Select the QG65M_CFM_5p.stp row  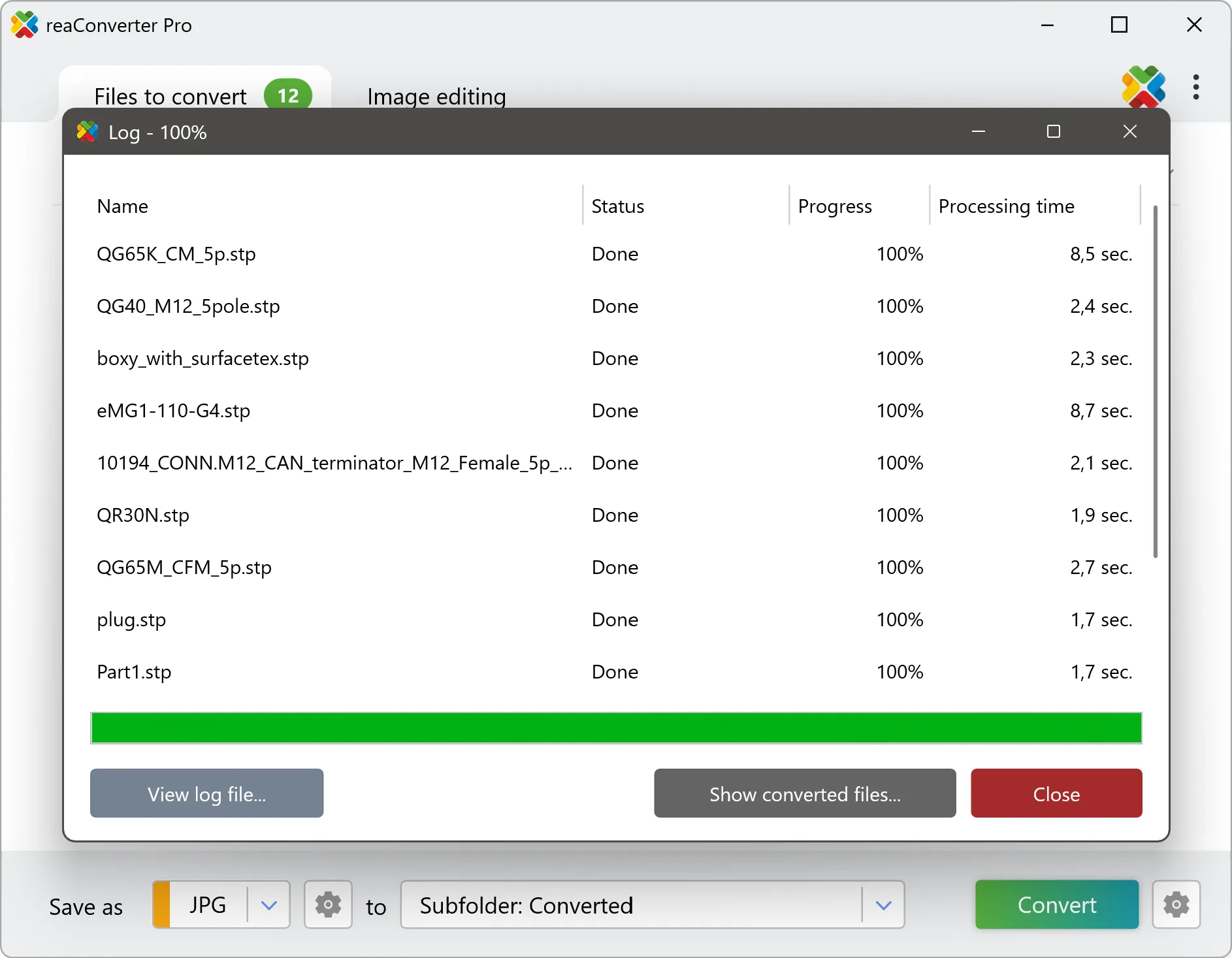(615, 567)
